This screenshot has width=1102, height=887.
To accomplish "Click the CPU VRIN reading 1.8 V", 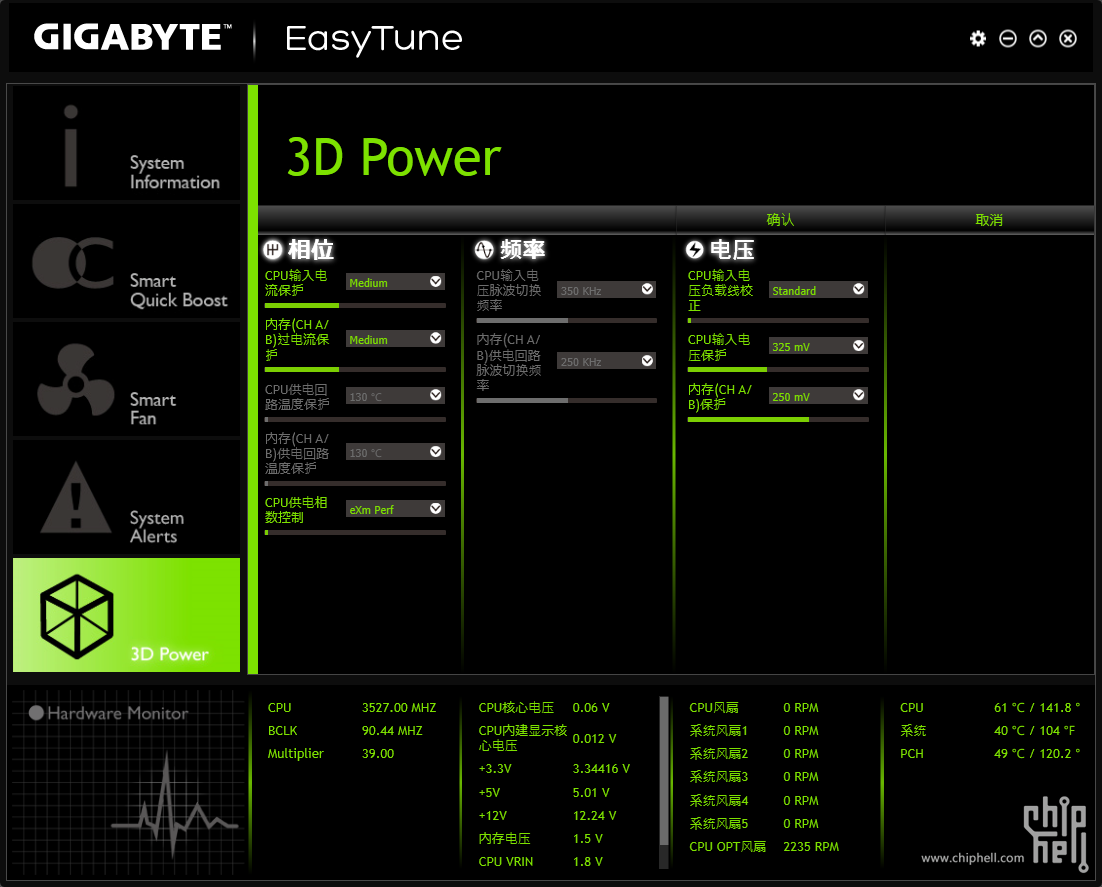I will pos(588,862).
